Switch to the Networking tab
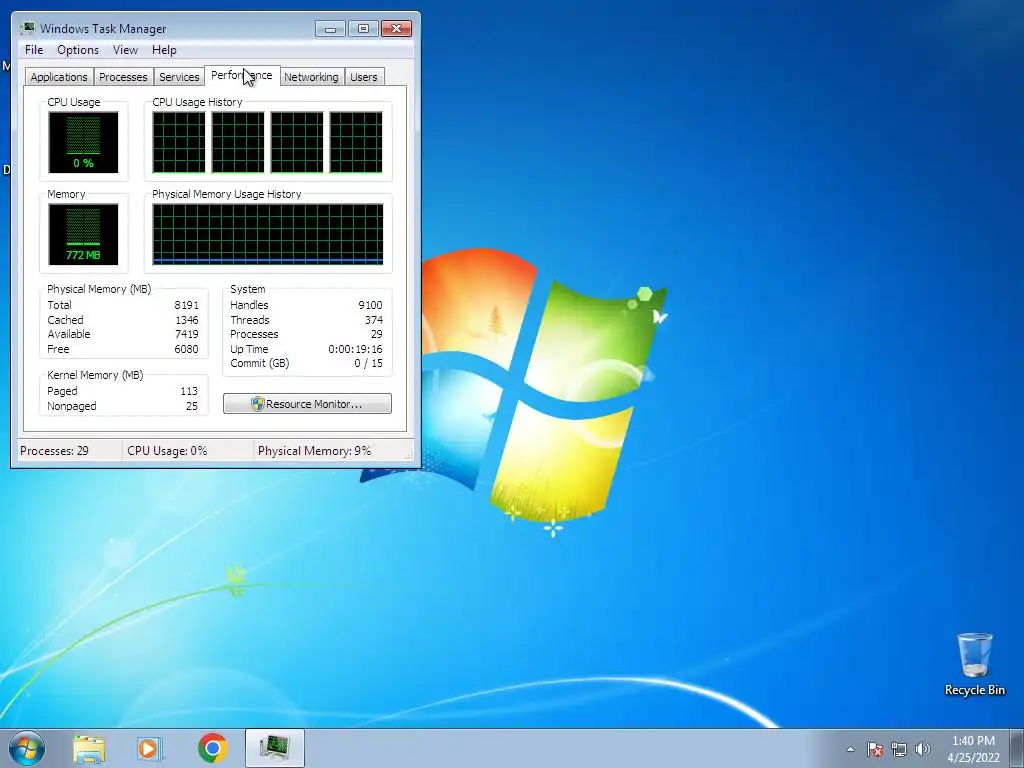Image resolution: width=1024 pixels, height=768 pixels. pos(311,76)
